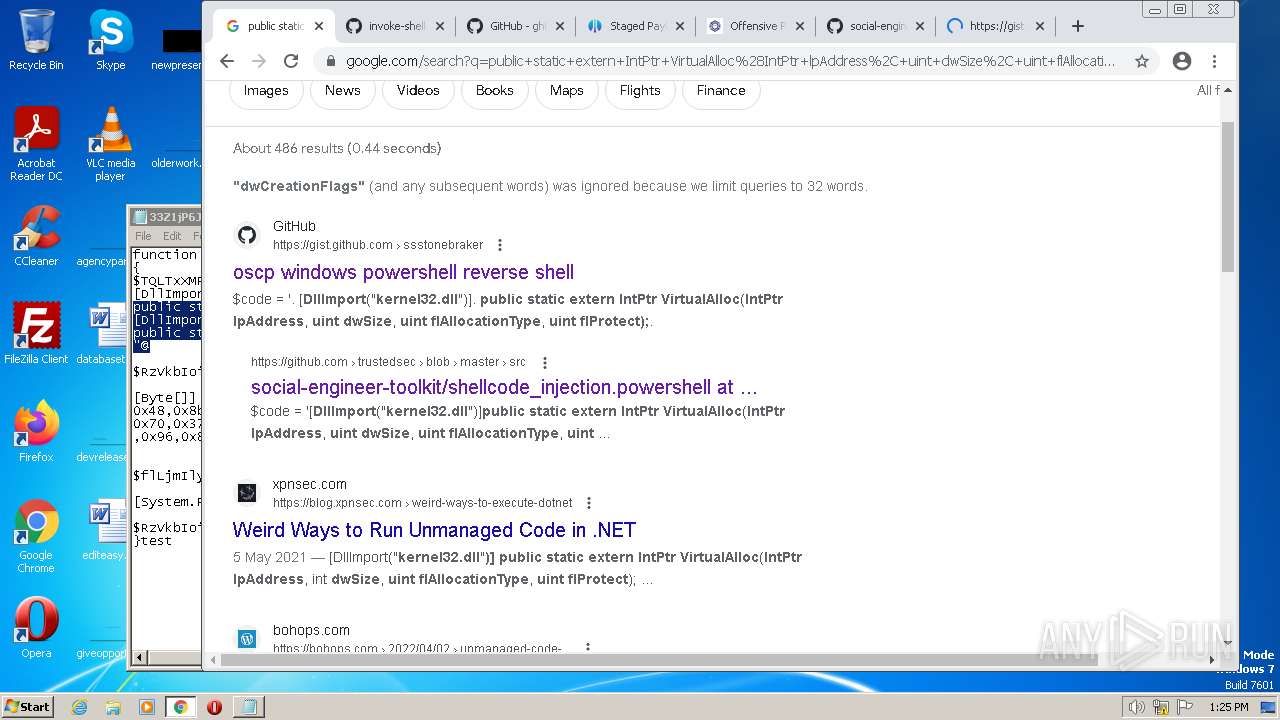Open the Chrome profile account icon
This screenshot has height=720, width=1280.
click(1182, 61)
